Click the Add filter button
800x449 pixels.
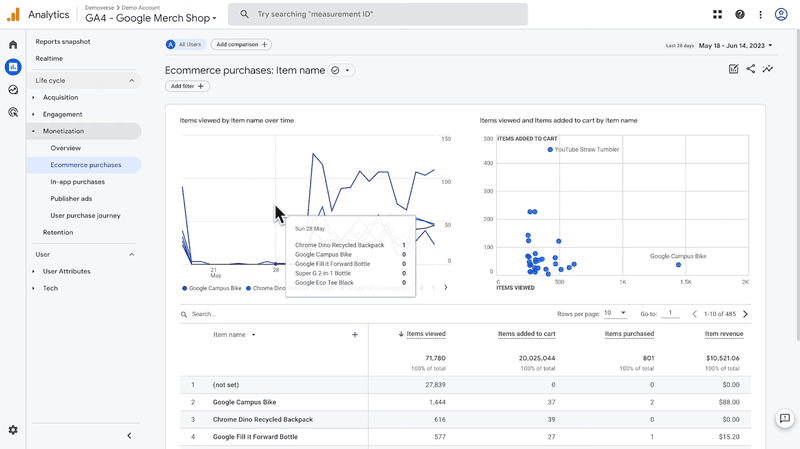pyautogui.click(x=187, y=87)
